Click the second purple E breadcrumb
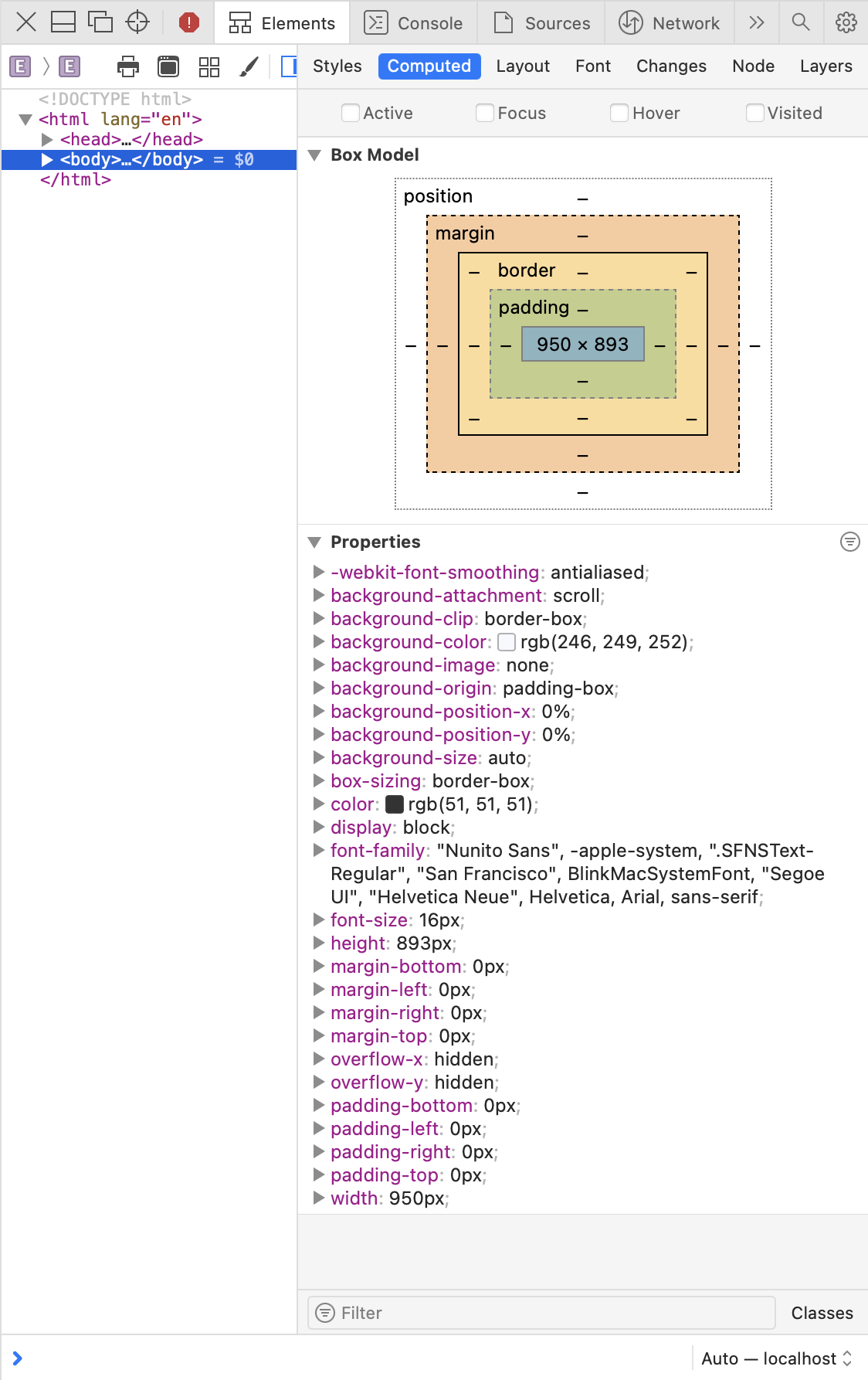Screen dimensions: 868x1380 click(70, 66)
